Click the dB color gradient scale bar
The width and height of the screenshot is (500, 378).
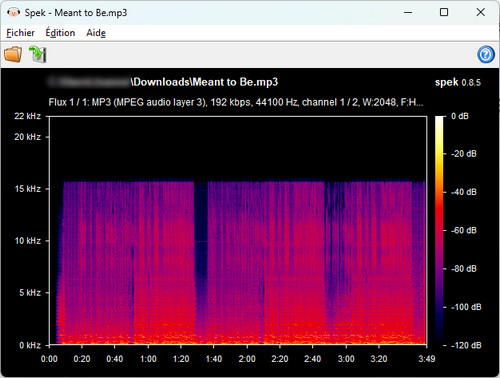click(x=439, y=230)
